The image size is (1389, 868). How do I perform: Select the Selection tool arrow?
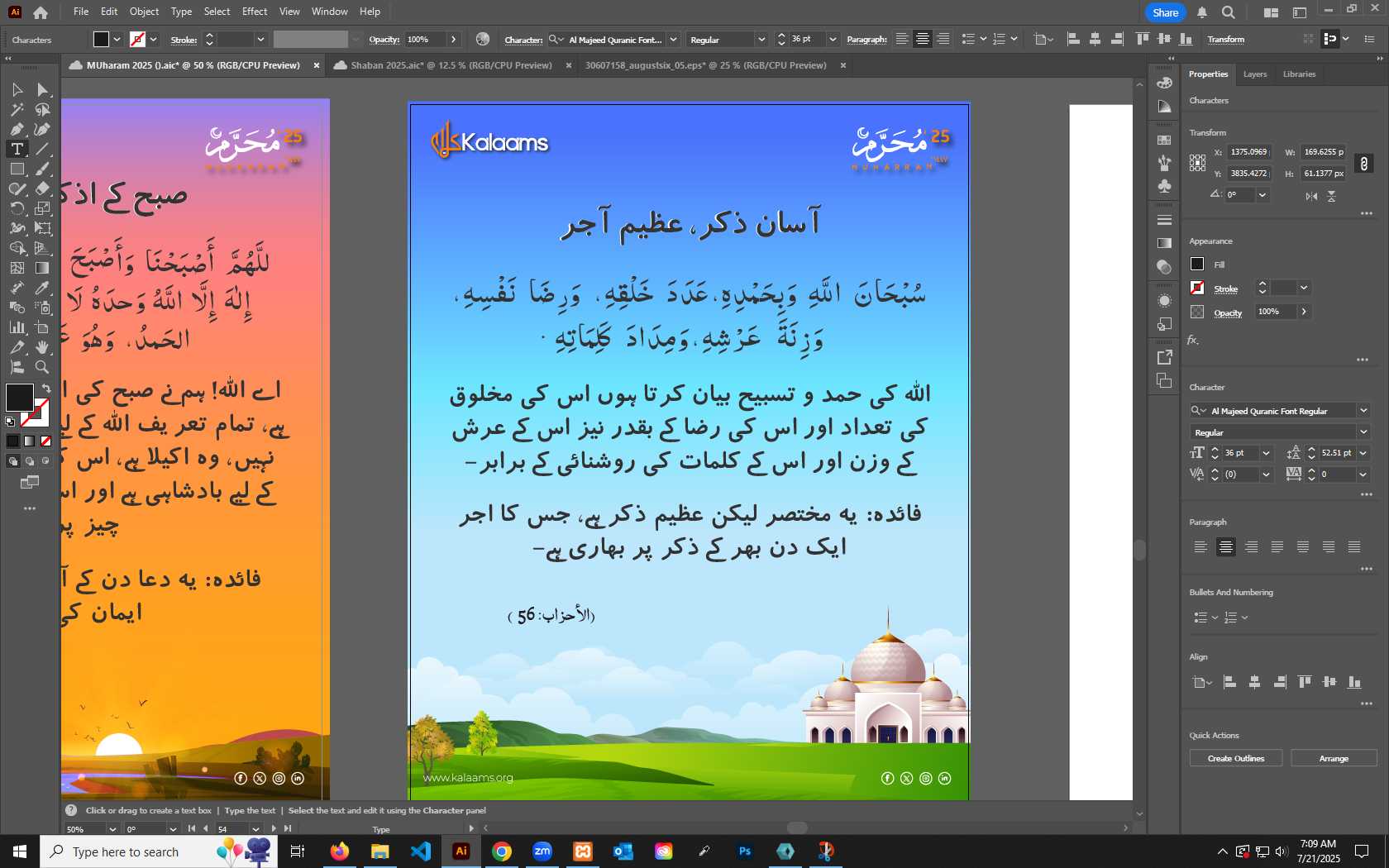(x=17, y=89)
